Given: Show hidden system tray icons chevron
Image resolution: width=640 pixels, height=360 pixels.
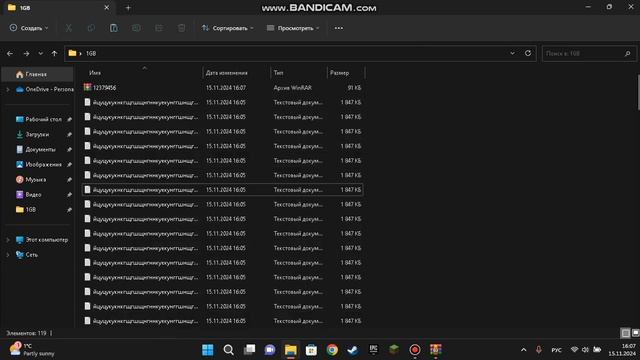Looking at the screenshot, I should coord(524,350).
